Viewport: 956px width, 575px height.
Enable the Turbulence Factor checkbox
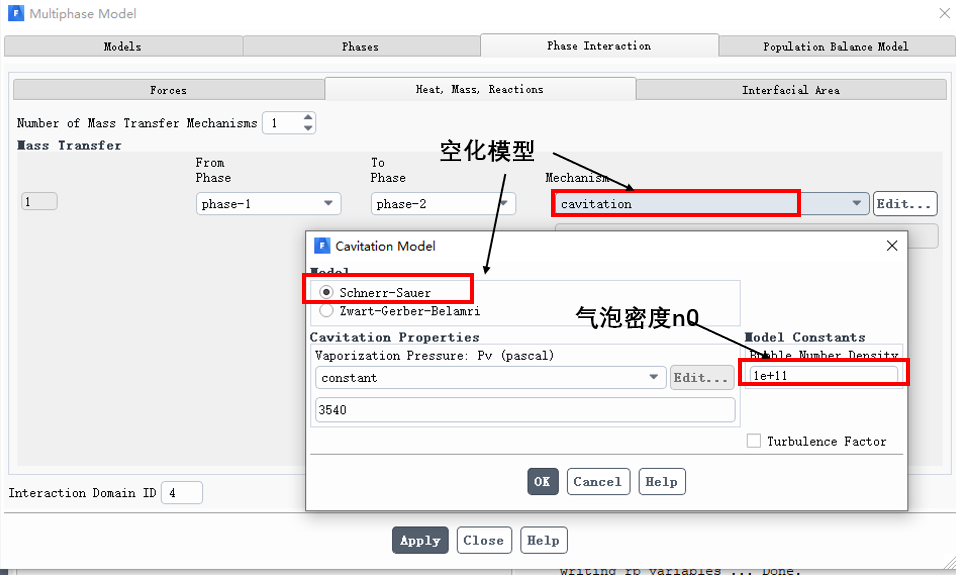[754, 441]
